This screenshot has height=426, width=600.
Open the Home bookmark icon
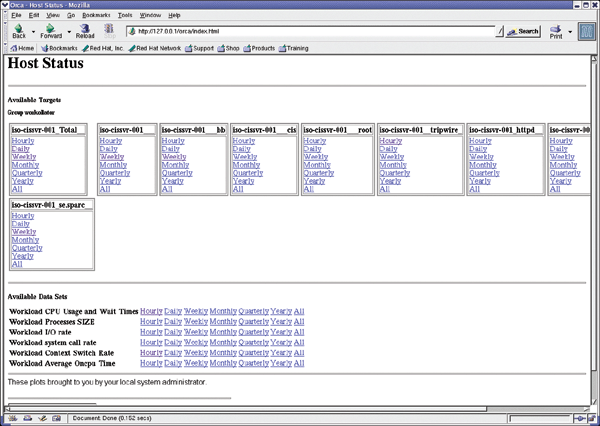[x=22, y=48]
